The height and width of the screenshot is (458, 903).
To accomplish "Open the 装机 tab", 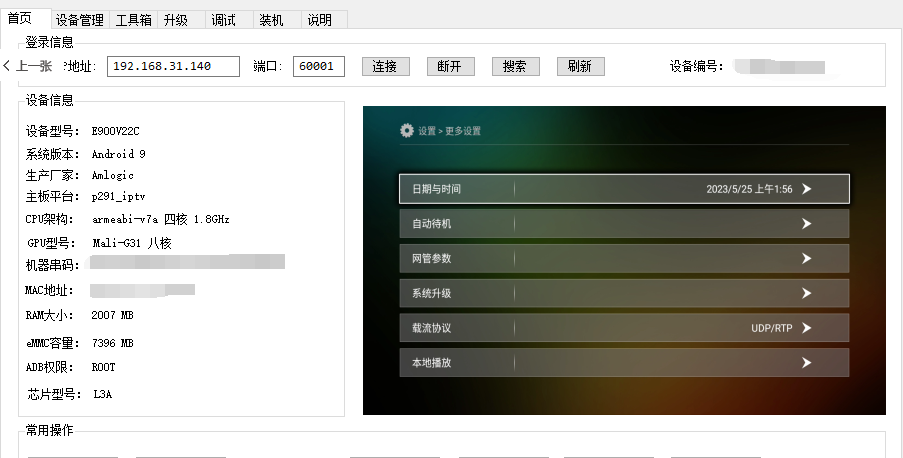I will coord(277,20).
